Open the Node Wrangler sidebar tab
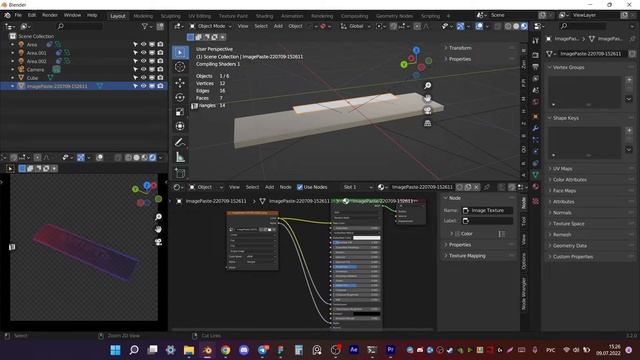This screenshot has height=360, width=640. click(x=524, y=293)
